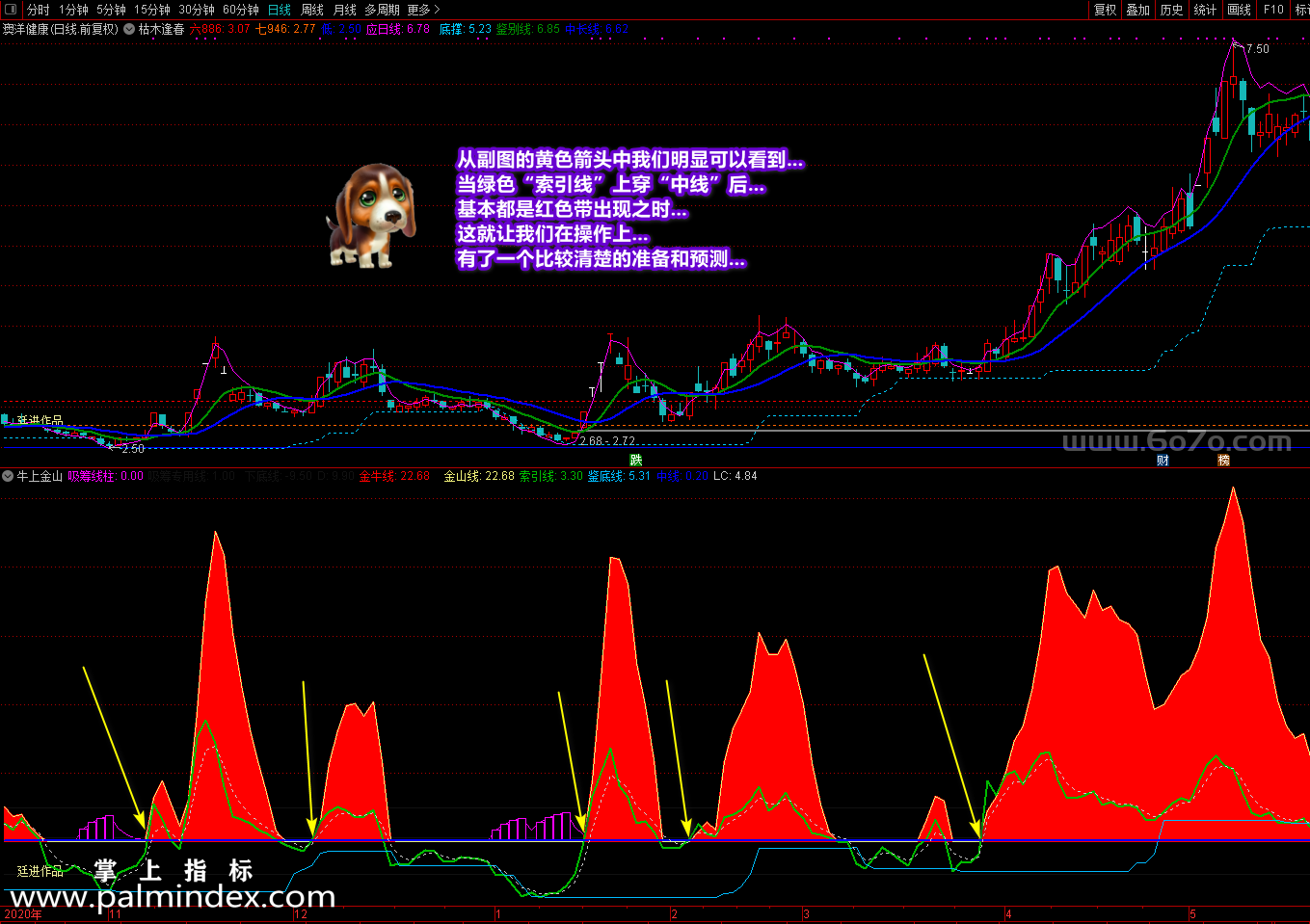Click the 2.50 low price label

tap(133, 449)
